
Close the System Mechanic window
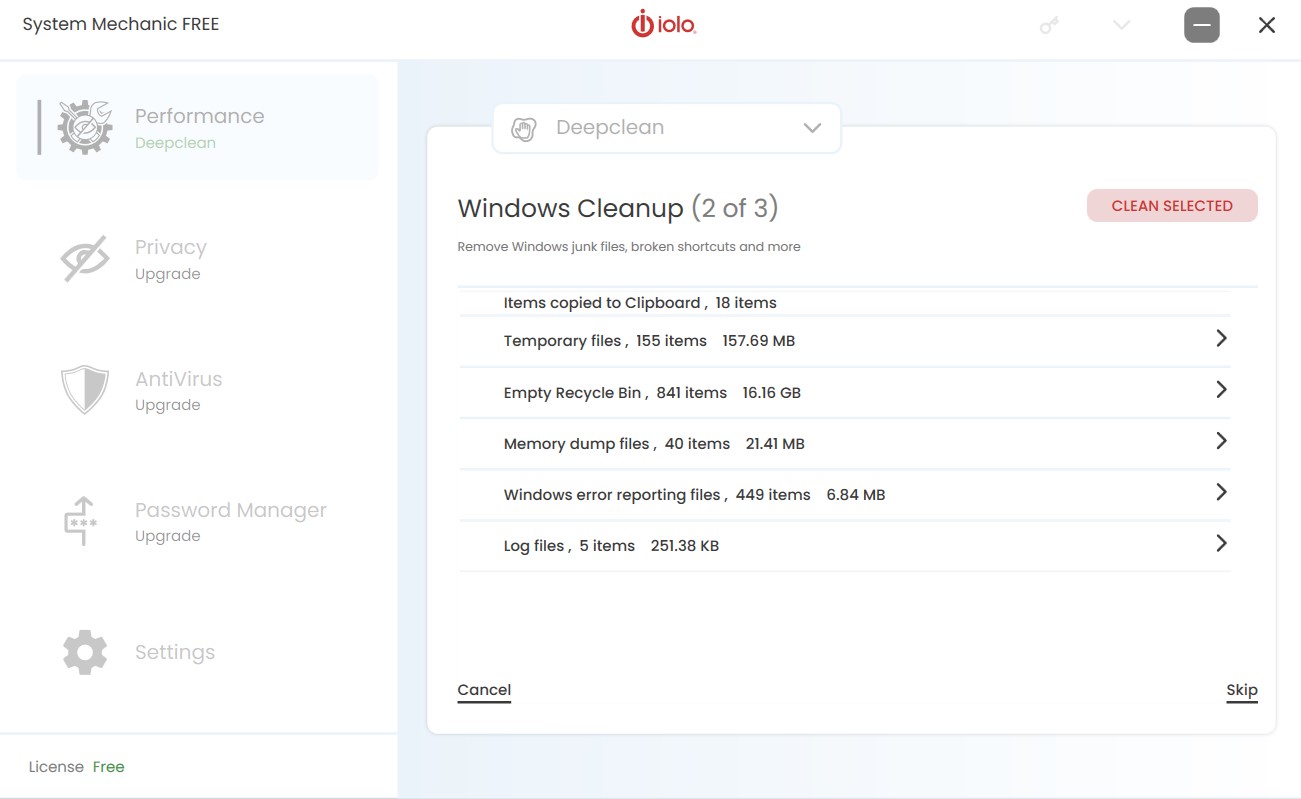click(x=1267, y=25)
